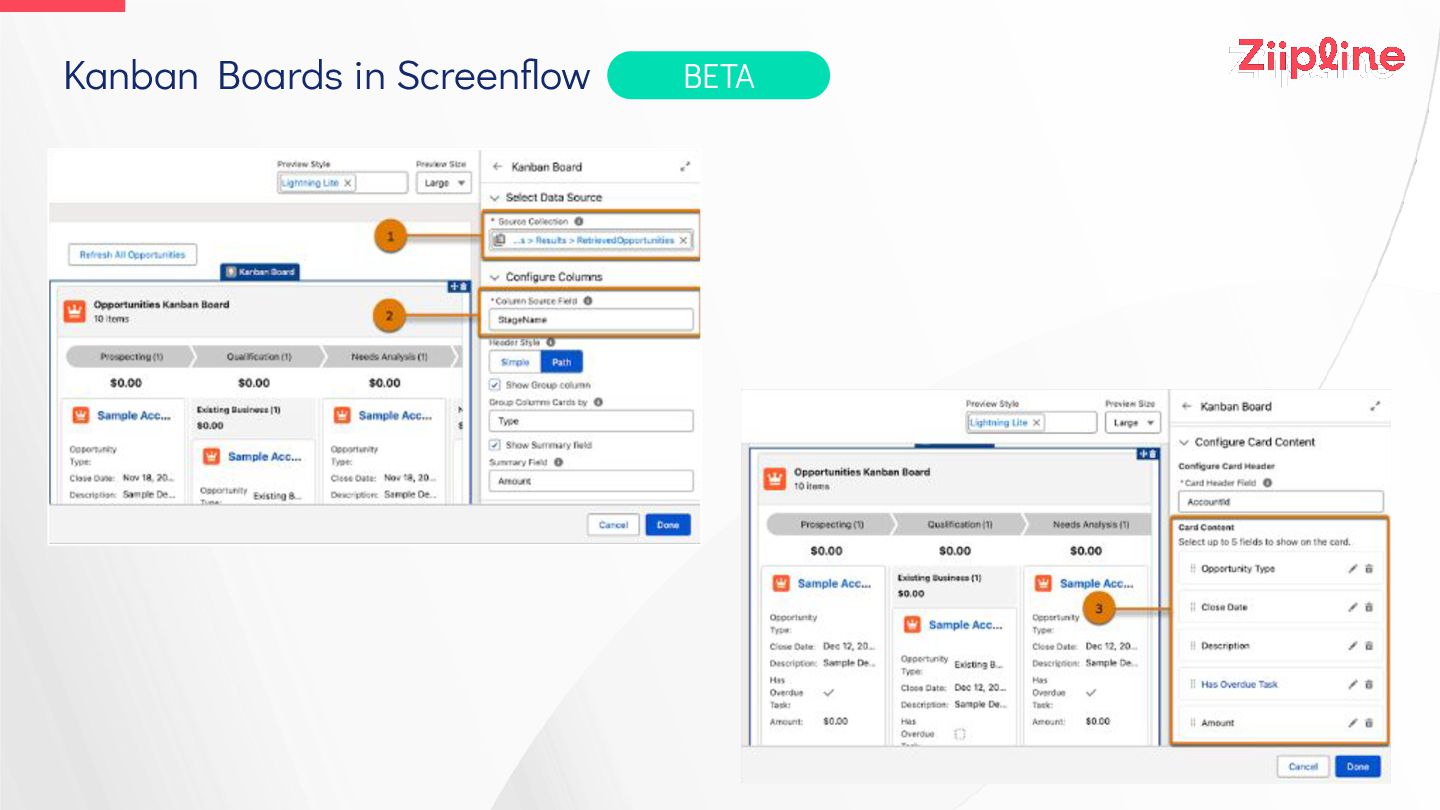Click Cancel below the Summary Field panel
The image size is (1440, 810).
tap(613, 525)
